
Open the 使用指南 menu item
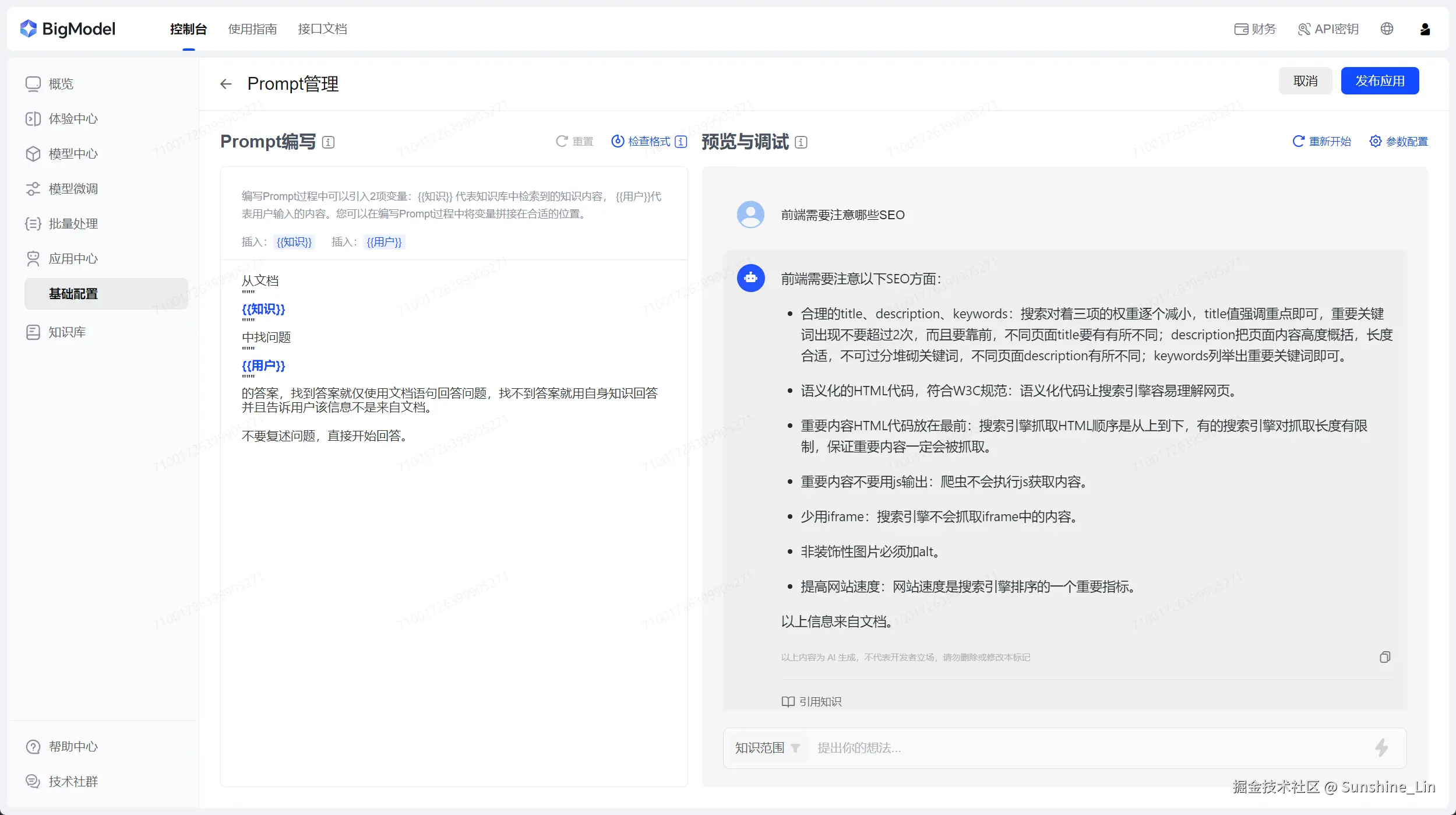pyautogui.click(x=252, y=29)
